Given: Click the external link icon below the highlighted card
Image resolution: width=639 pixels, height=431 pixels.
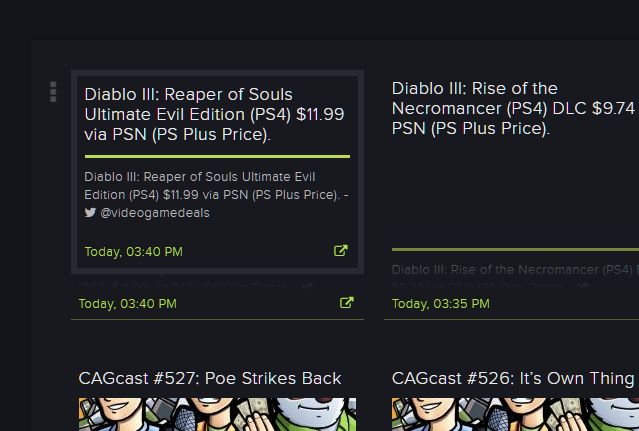Looking at the screenshot, I should pos(347,303).
